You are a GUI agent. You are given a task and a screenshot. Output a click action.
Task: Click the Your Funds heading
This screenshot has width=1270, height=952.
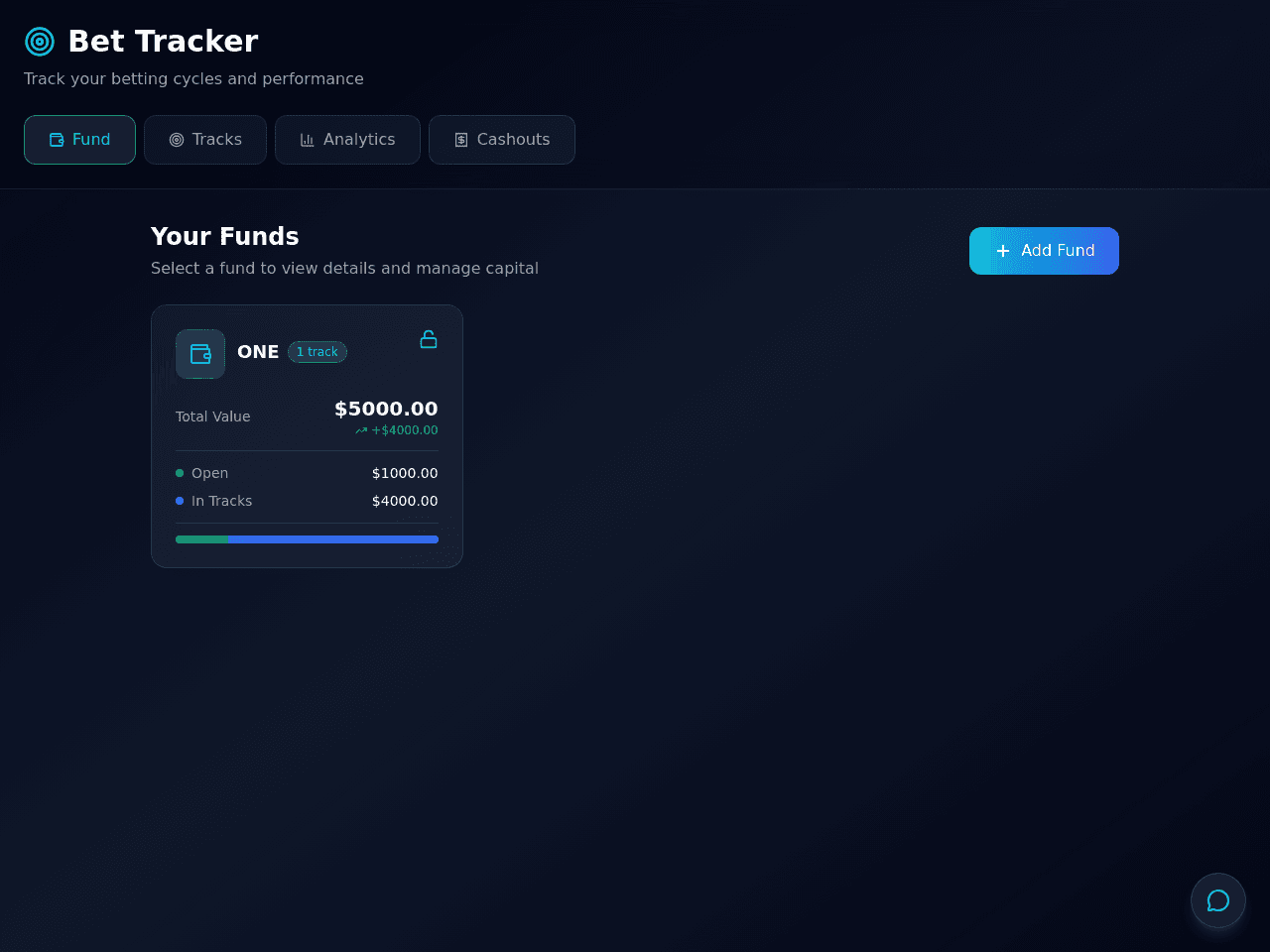click(x=225, y=236)
